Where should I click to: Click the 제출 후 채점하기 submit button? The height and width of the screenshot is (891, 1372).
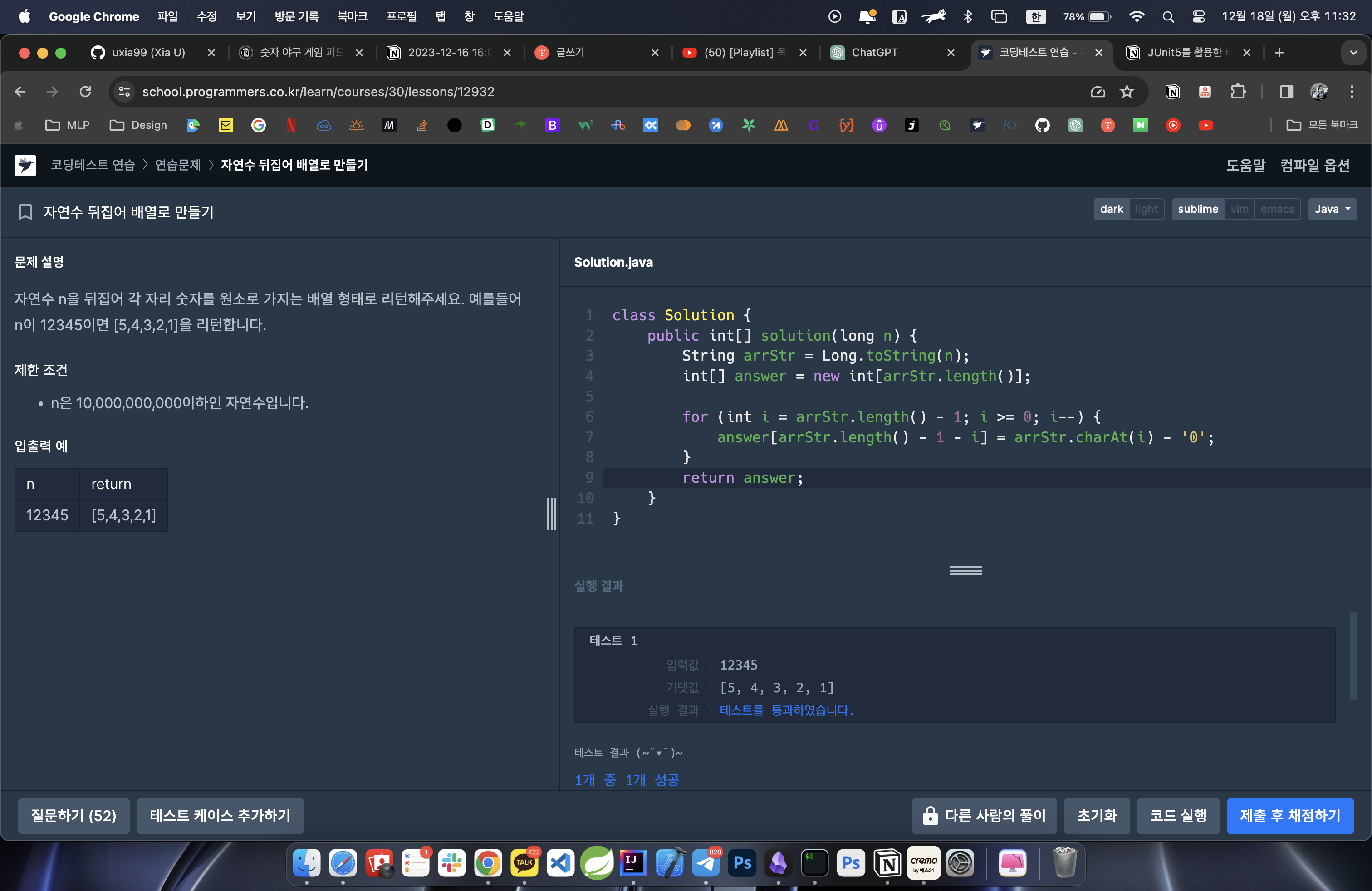[1289, 816]
